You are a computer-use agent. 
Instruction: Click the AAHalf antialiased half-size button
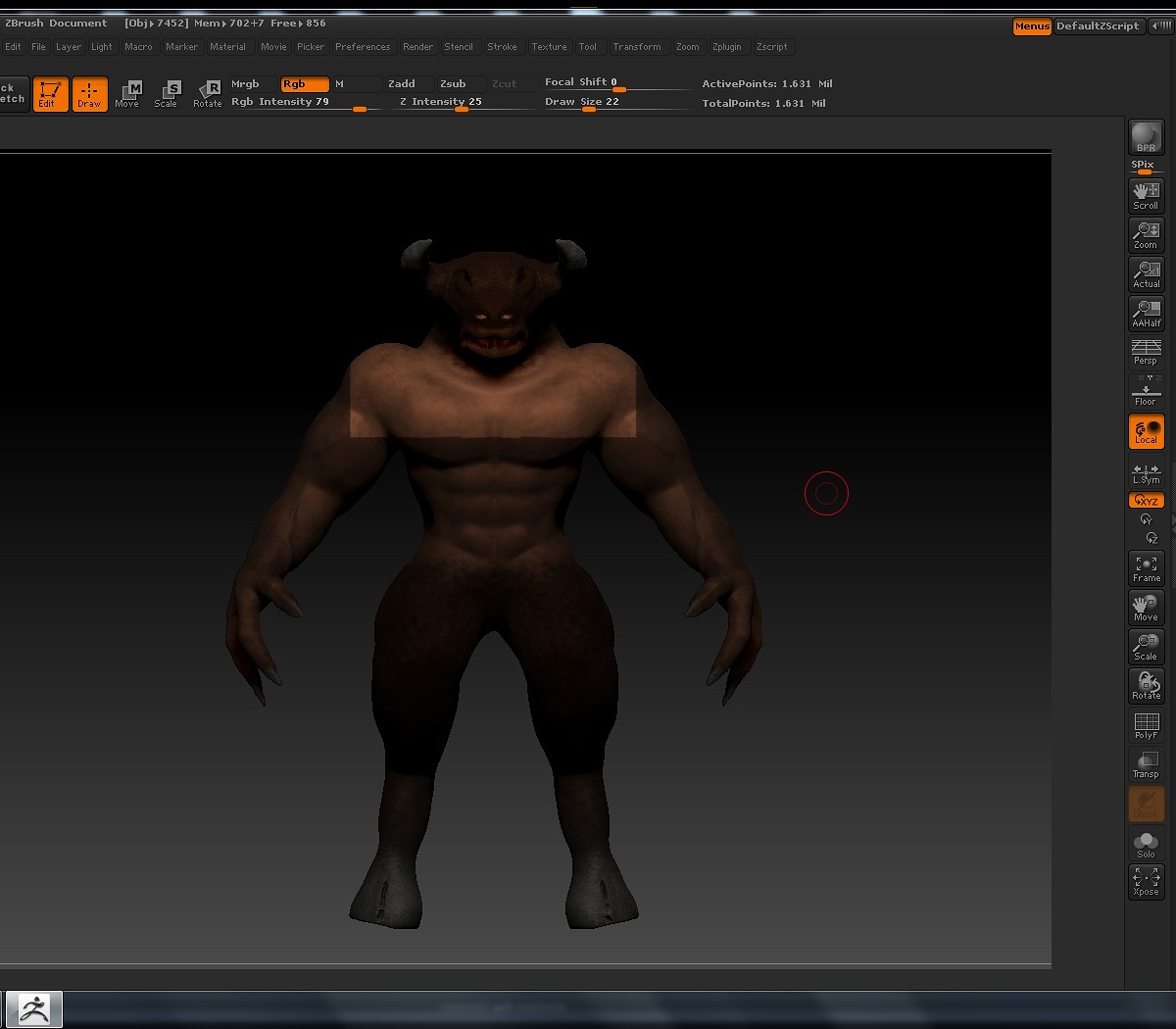point(1146,314)
